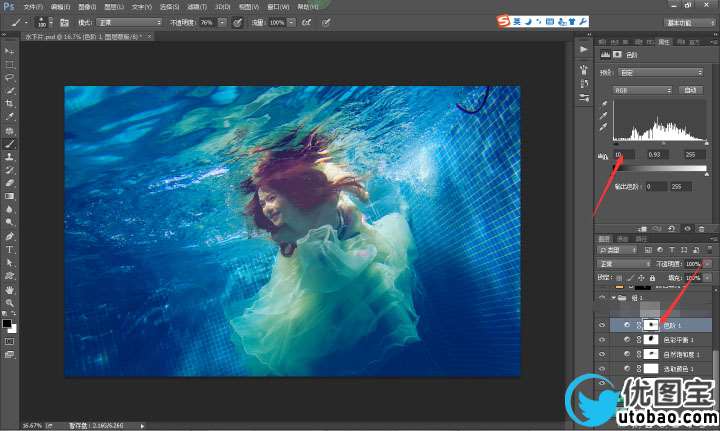
Task: Click the gray point eyedropper
Action: (604, 116)
